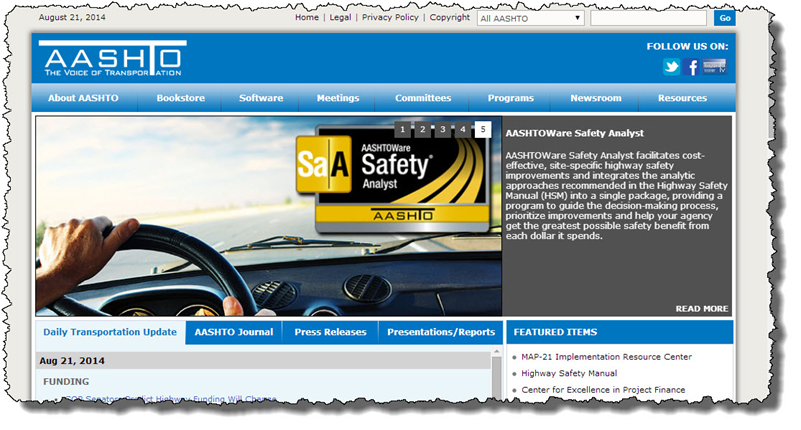
Task: Switch to the Presentations/Reports tab
Action: tap(441, 332)
